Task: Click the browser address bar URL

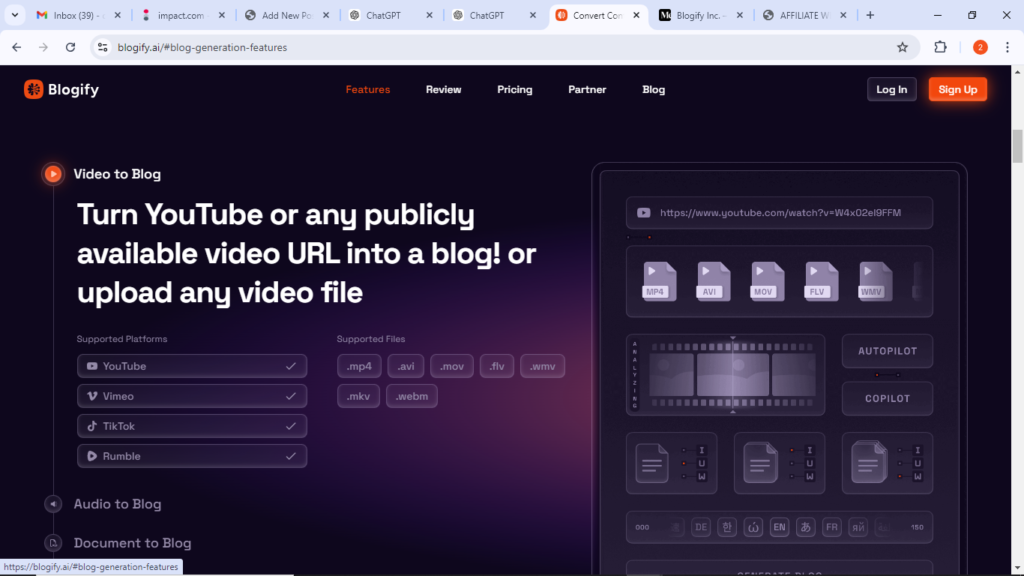Action: 202,47
